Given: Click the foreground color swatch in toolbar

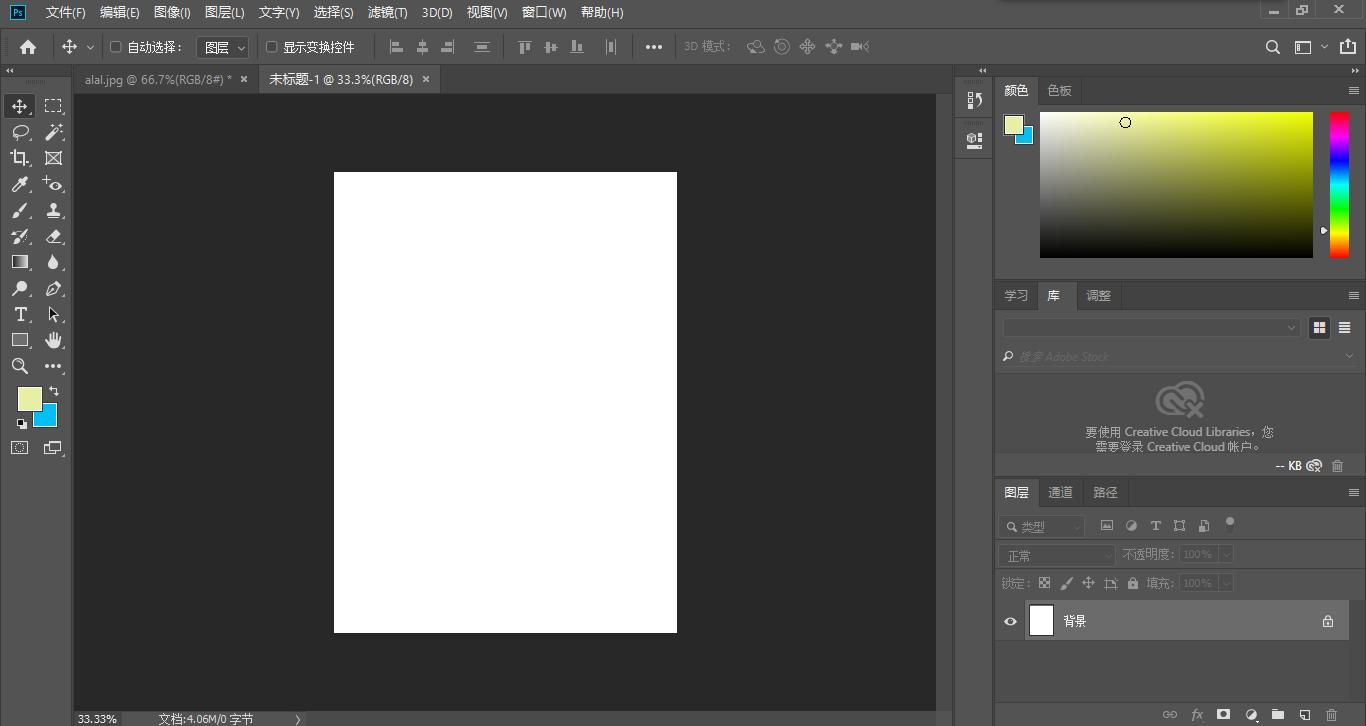Looking at the screenshot, I should [x=28, y=398].
